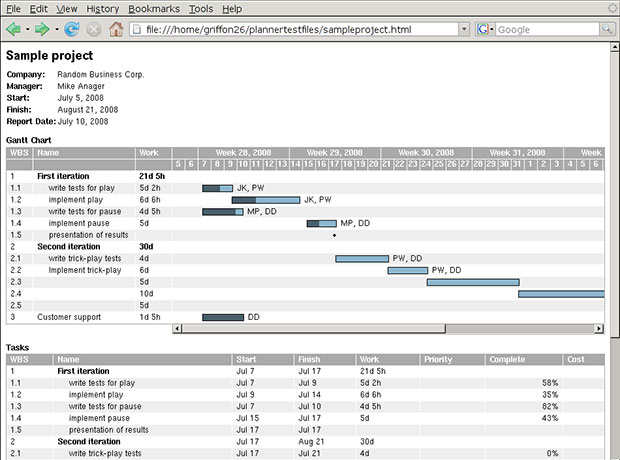Open the Forward history dropdown arrow
This screenshot has width=620, height=460.
[57, 29]
